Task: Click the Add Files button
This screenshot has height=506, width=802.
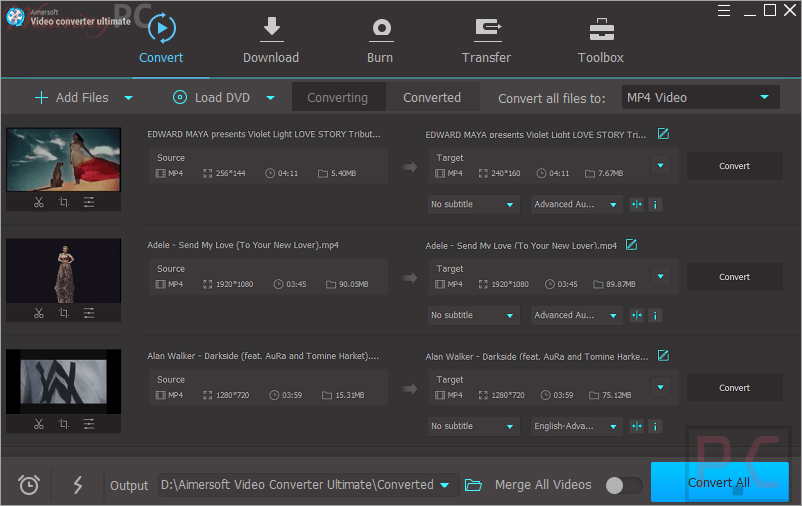Action: 72,97
